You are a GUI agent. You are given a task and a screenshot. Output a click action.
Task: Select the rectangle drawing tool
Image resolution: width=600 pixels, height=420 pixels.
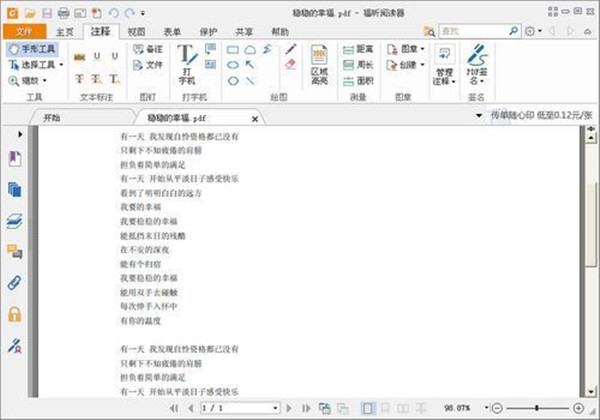[x=233, y=50]
